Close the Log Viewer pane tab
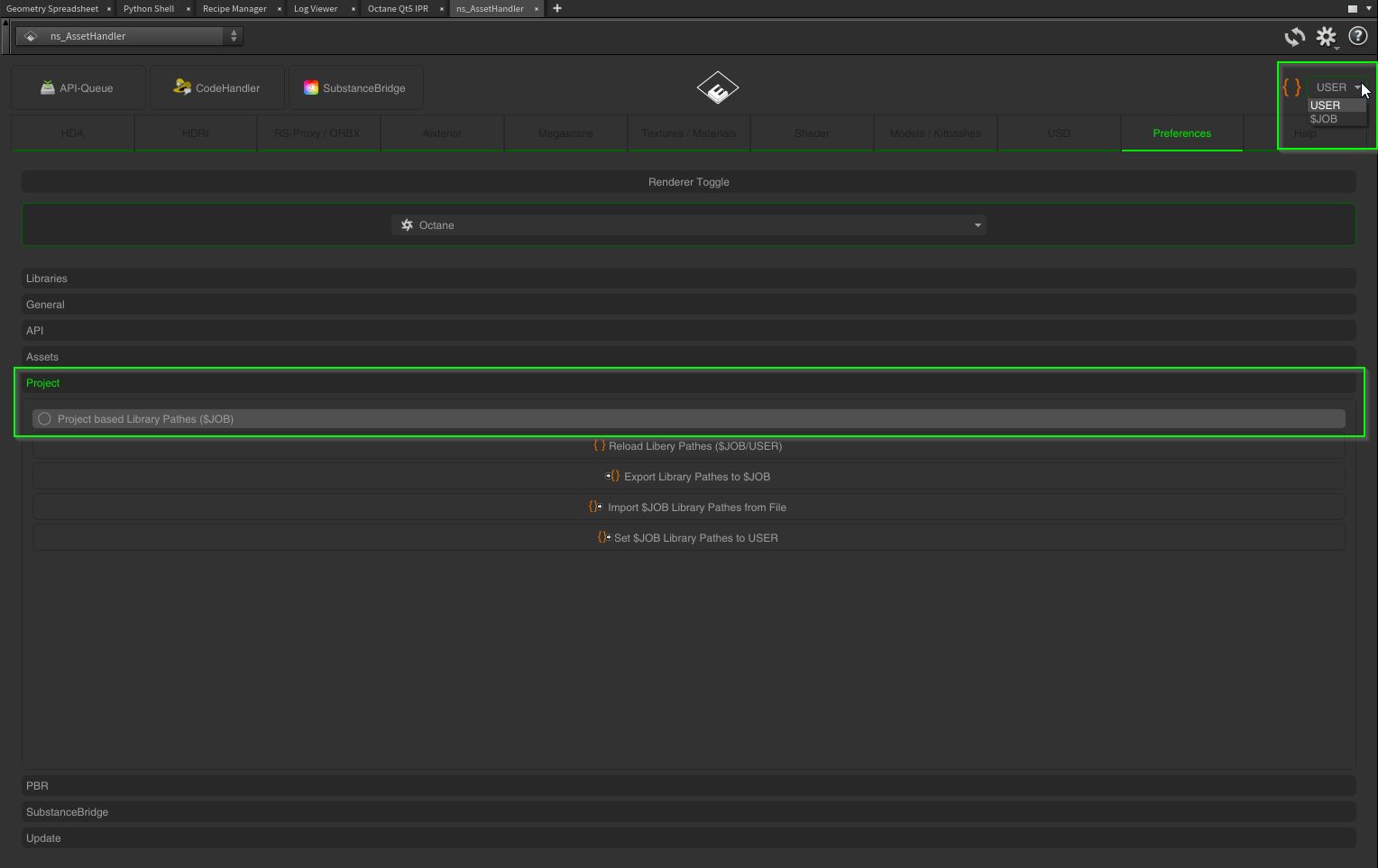 pyautogui.click(x=354, y=9)
